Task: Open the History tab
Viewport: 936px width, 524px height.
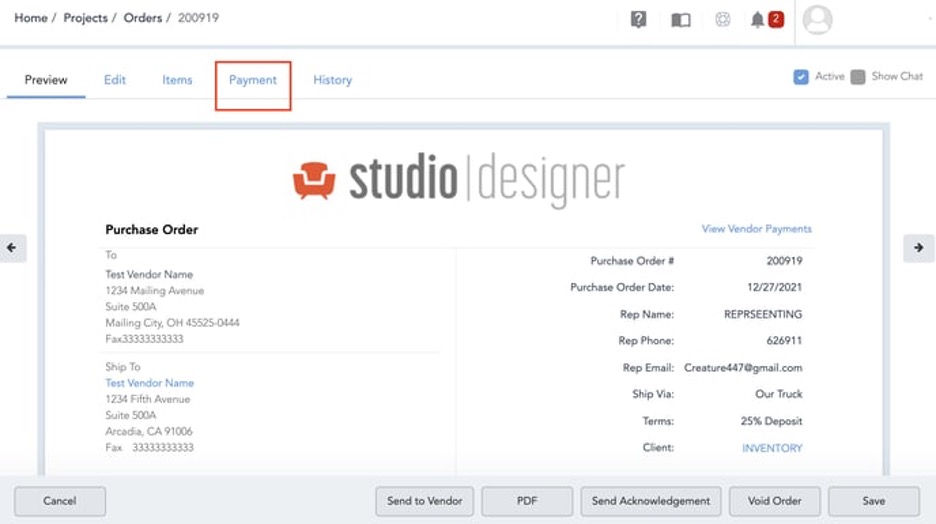Action: tap(332, 80)
